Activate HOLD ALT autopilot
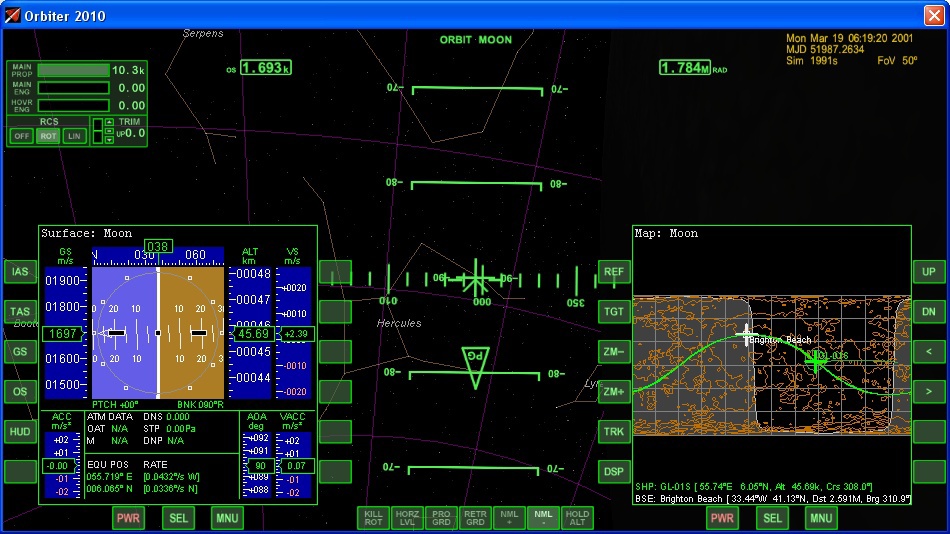This screenshot has width=950, height=534. [x=577, y=518]
